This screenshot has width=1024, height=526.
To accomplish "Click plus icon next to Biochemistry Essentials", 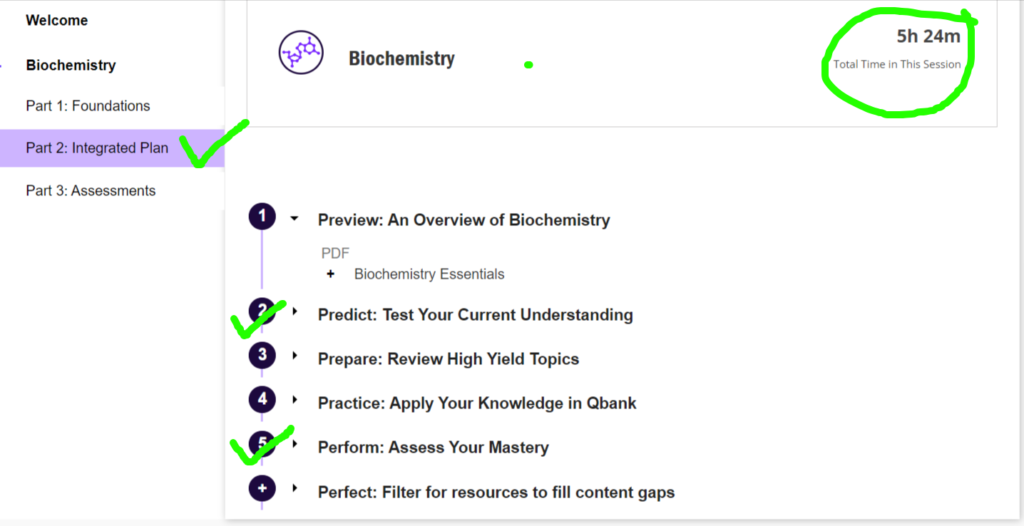I will pos(331,274).
